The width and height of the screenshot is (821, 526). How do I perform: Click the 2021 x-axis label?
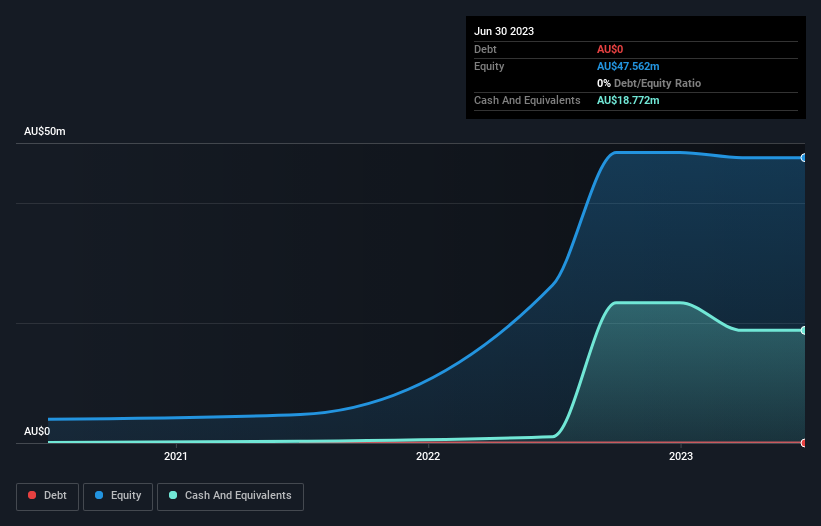coord(175,456)
